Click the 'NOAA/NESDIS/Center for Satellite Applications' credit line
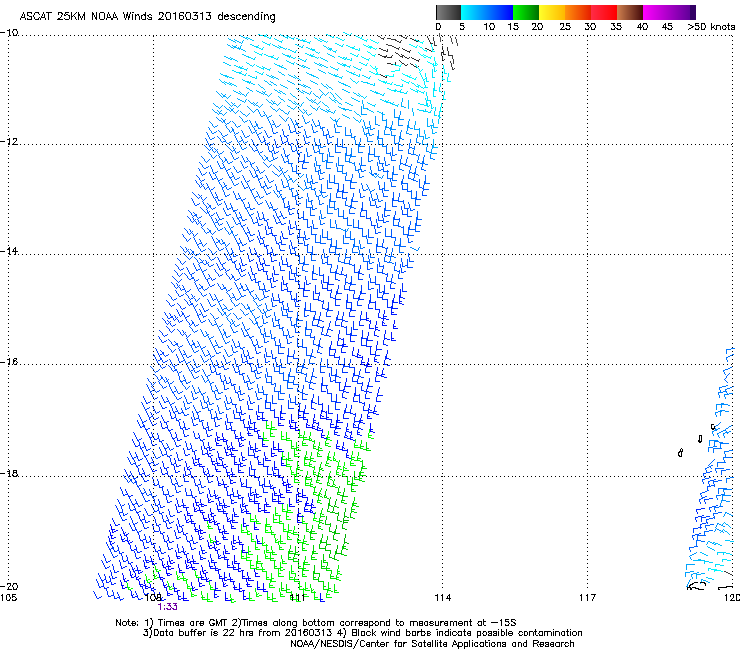 (x=432, y=644)
